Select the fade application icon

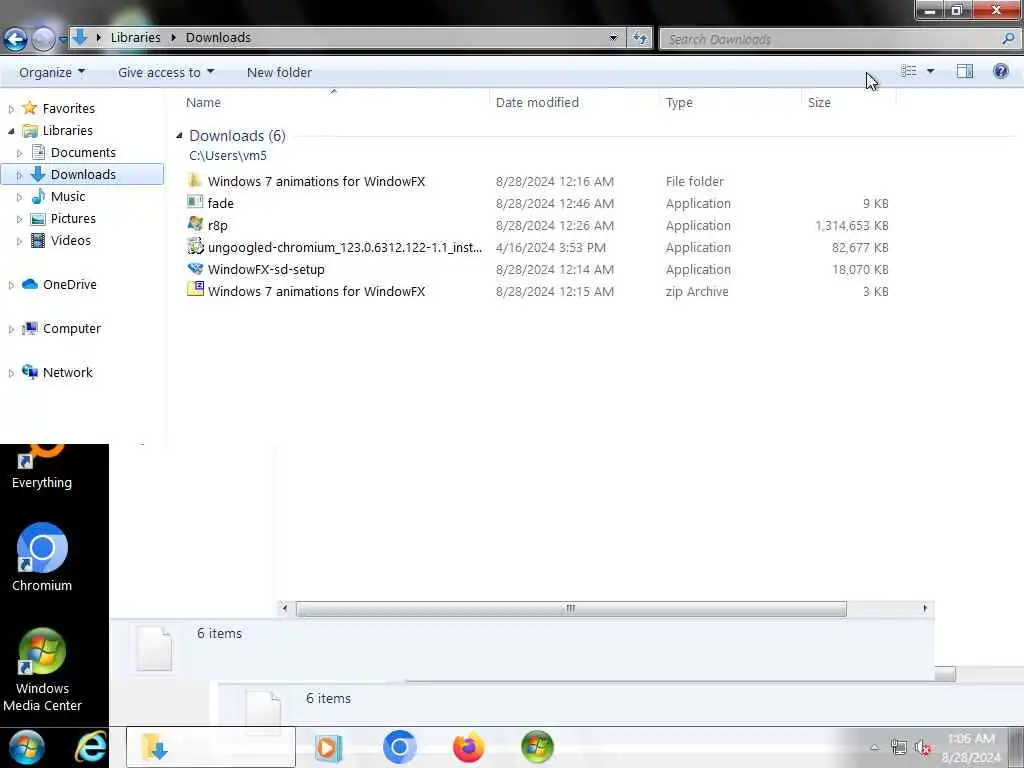[195, 202]
